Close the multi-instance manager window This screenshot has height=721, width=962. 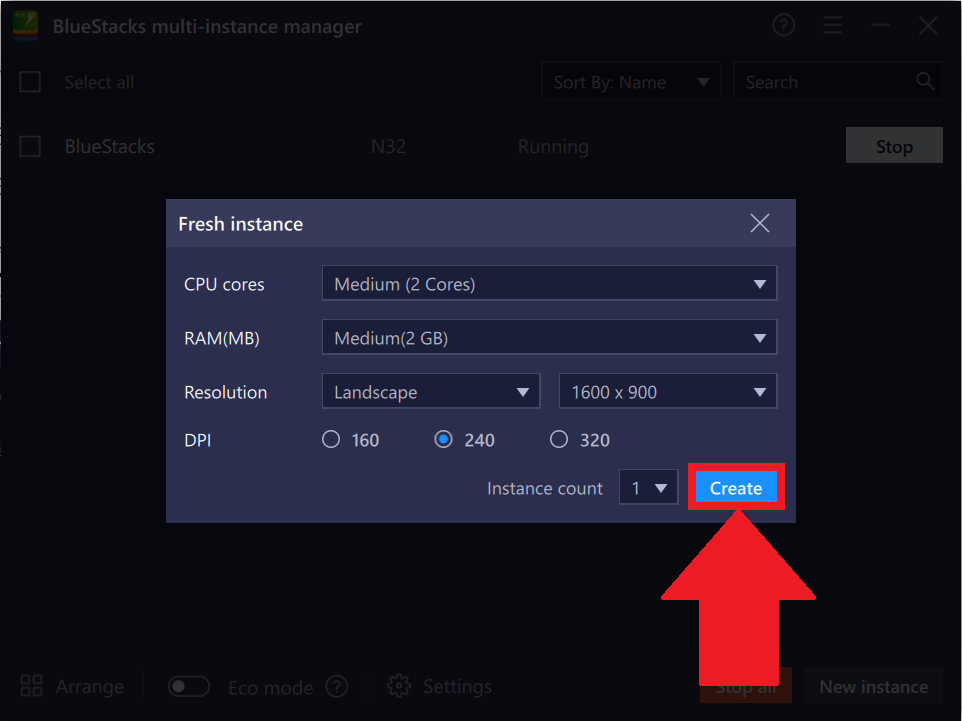[x=928, y=25]
